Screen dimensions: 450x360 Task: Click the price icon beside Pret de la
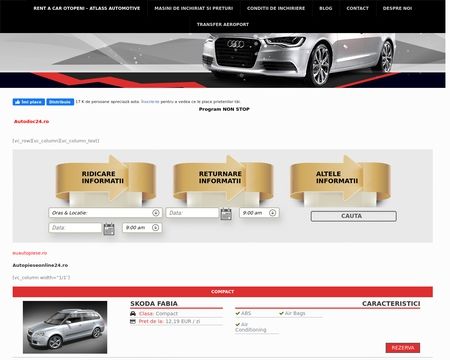133,321
